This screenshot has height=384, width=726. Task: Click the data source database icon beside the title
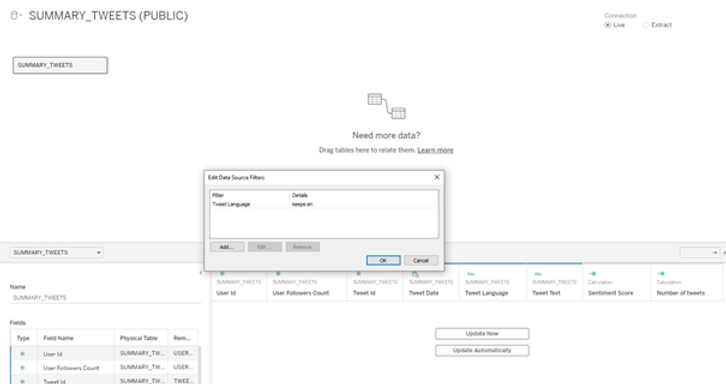(x=15, y=16)
